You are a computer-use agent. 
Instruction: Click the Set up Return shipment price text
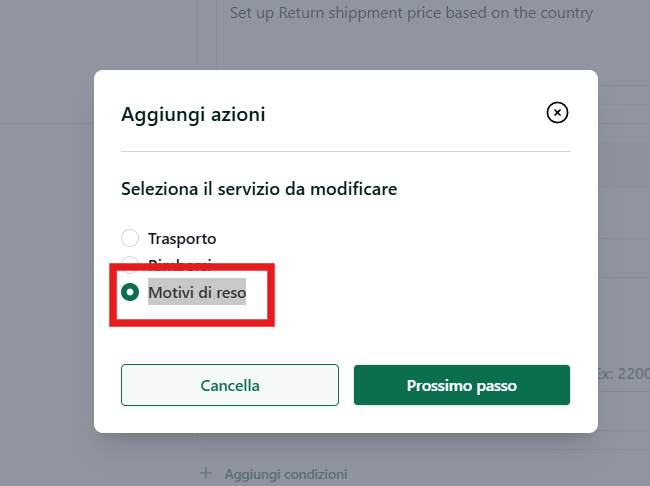411,13
